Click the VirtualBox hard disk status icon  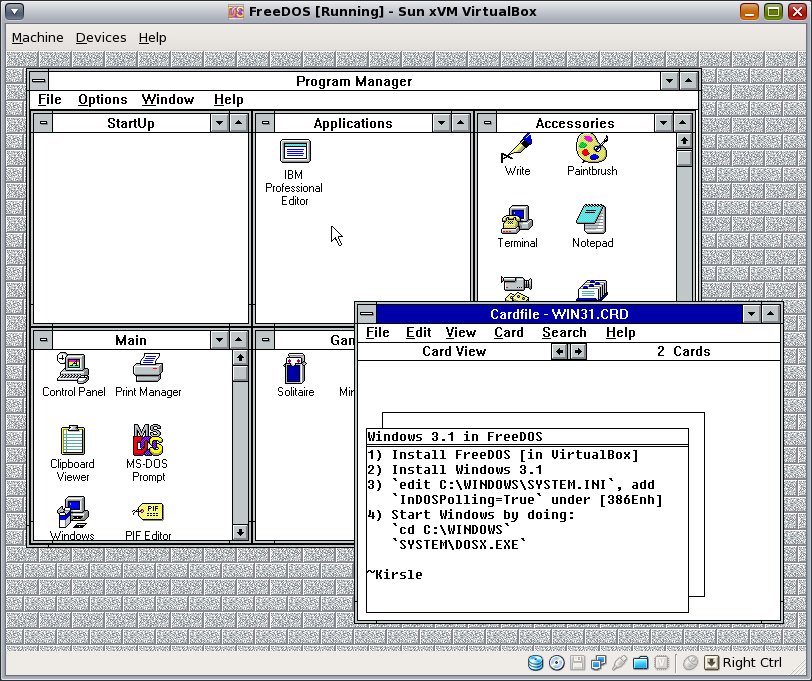click(x=535, y=663)
